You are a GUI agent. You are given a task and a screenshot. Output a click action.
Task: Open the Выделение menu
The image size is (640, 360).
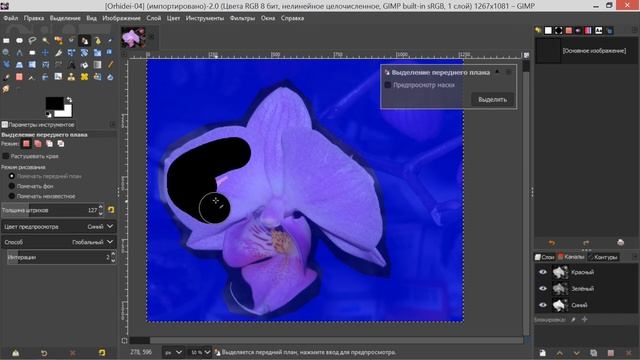(65, 18)
